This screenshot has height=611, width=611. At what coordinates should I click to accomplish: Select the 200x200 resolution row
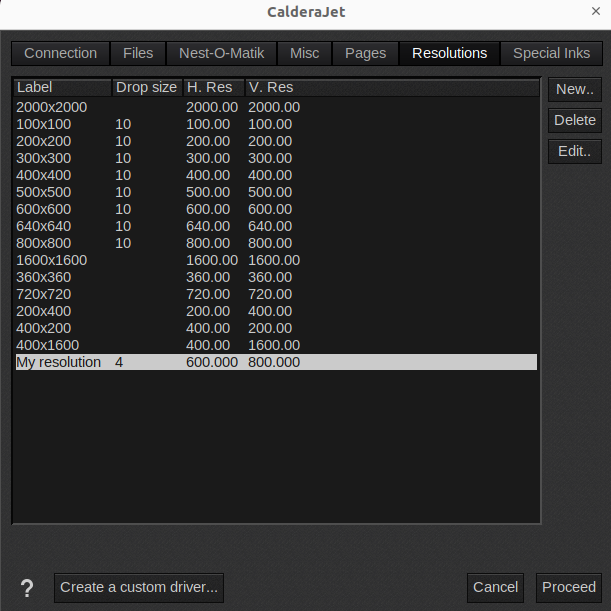[x=276, y=141]
